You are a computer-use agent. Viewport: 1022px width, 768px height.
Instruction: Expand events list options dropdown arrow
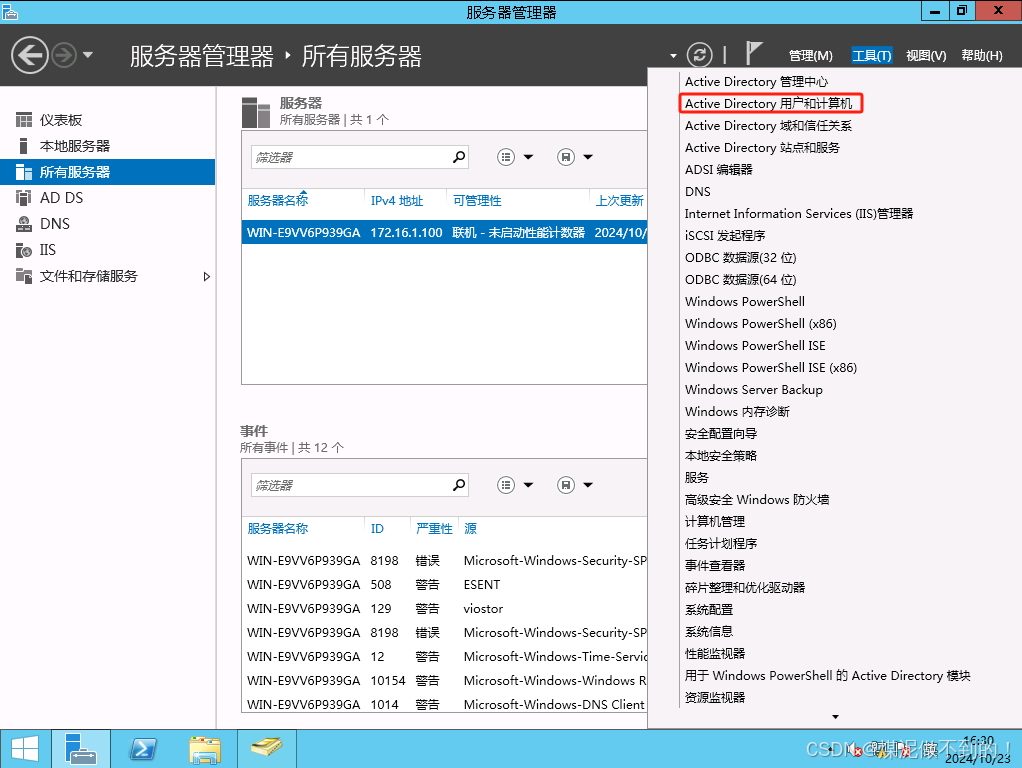[529, 485]
